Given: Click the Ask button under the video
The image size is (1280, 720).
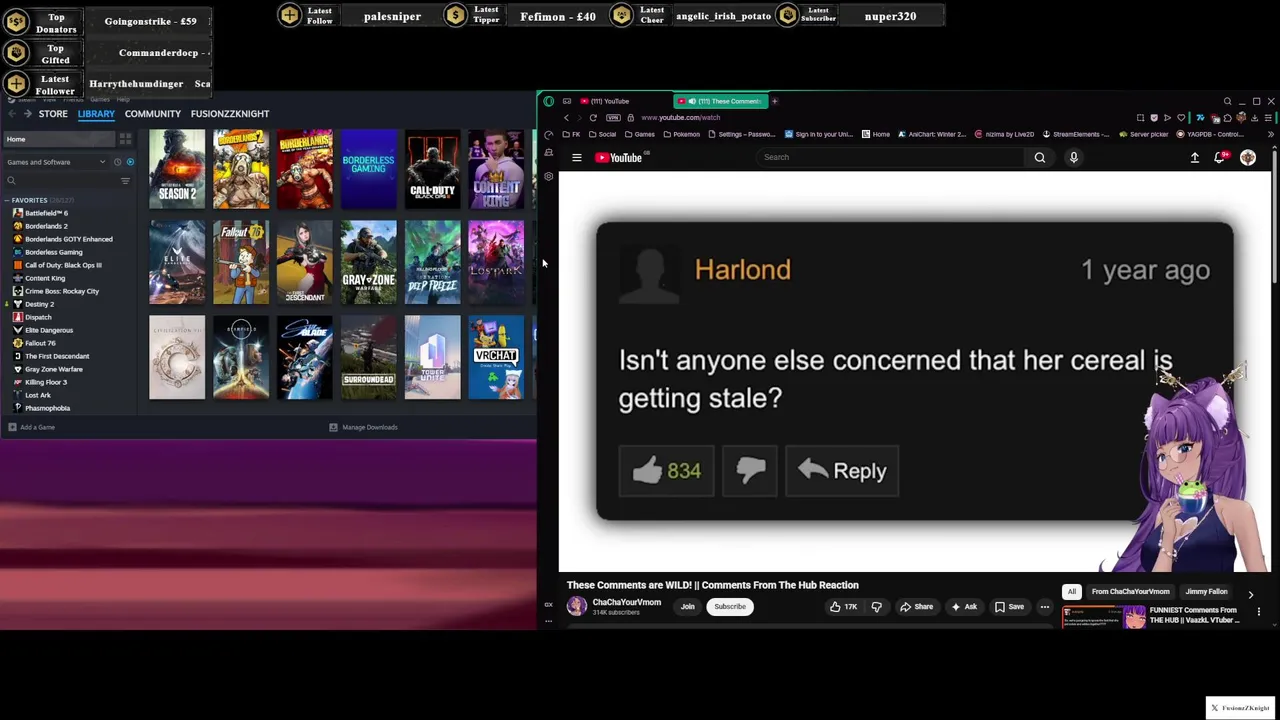Looking at the screenshot, I should [x=964, y=607].
